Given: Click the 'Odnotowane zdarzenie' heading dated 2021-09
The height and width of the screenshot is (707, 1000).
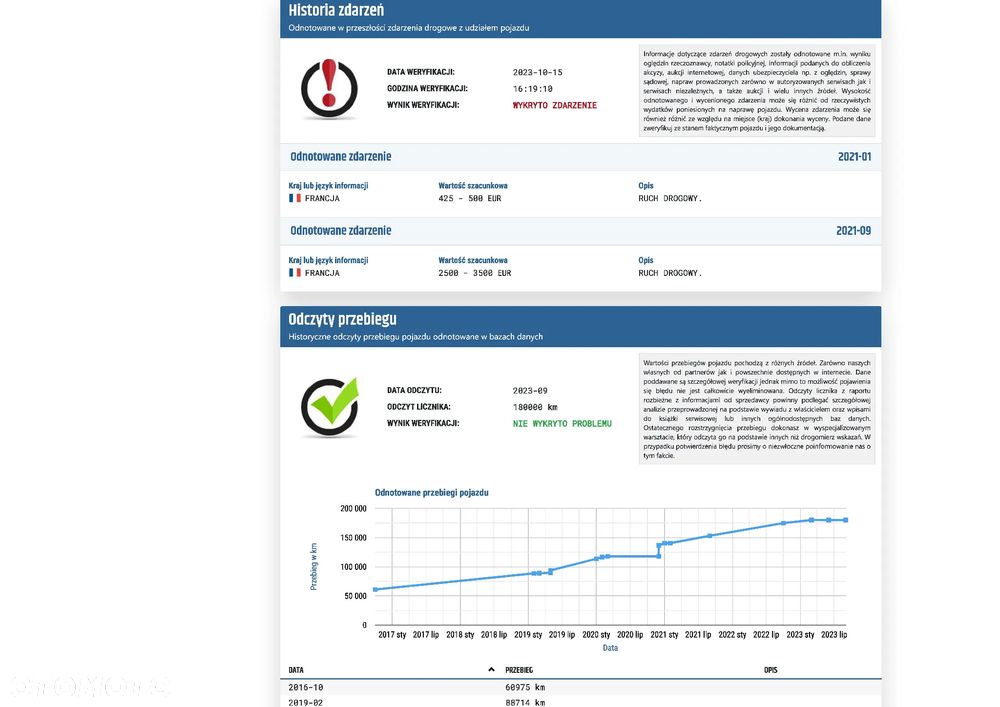Looking at the screenshot, I should coord(341,231).
